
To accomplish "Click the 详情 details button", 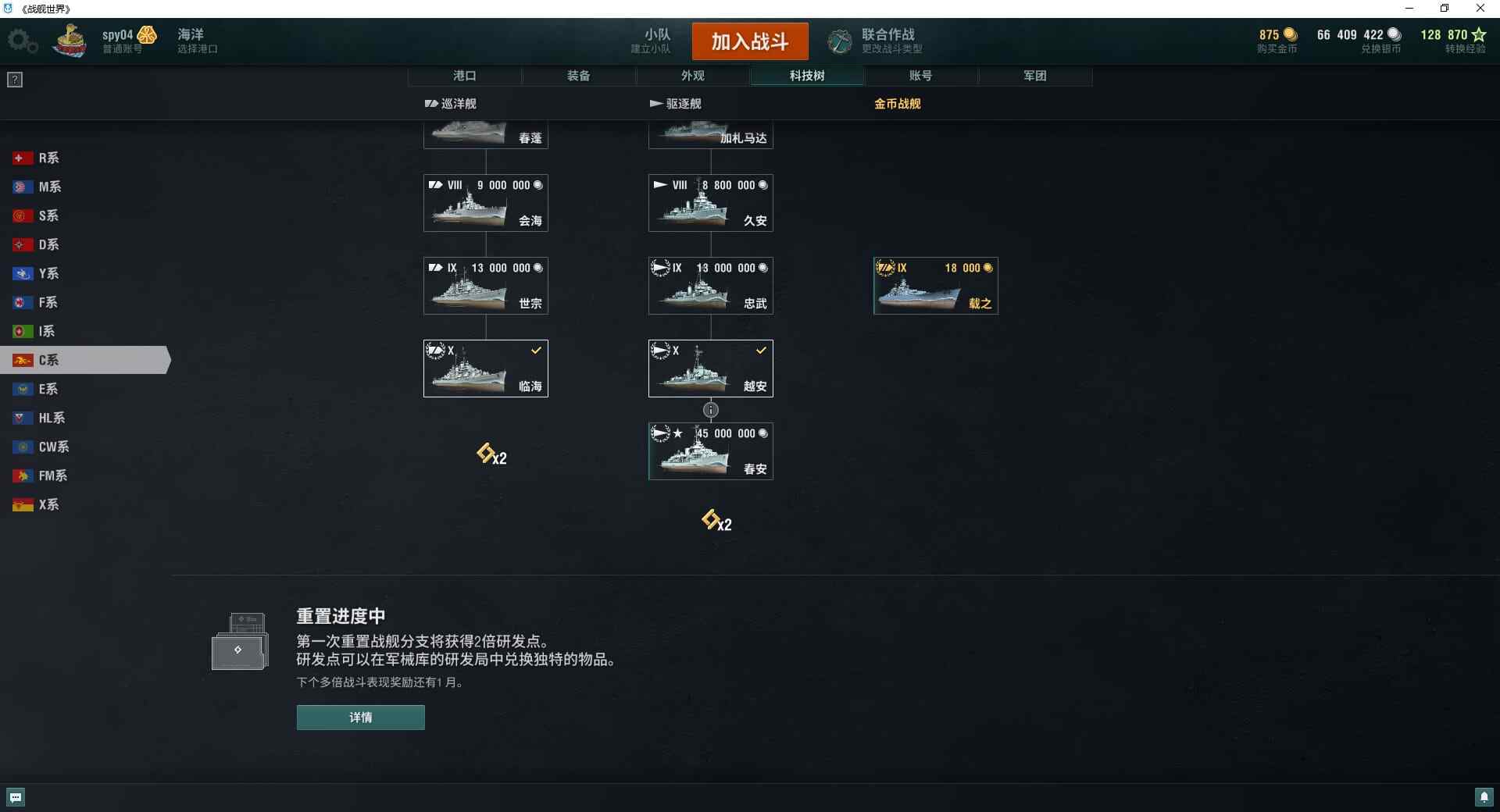I will click(360, 718).
